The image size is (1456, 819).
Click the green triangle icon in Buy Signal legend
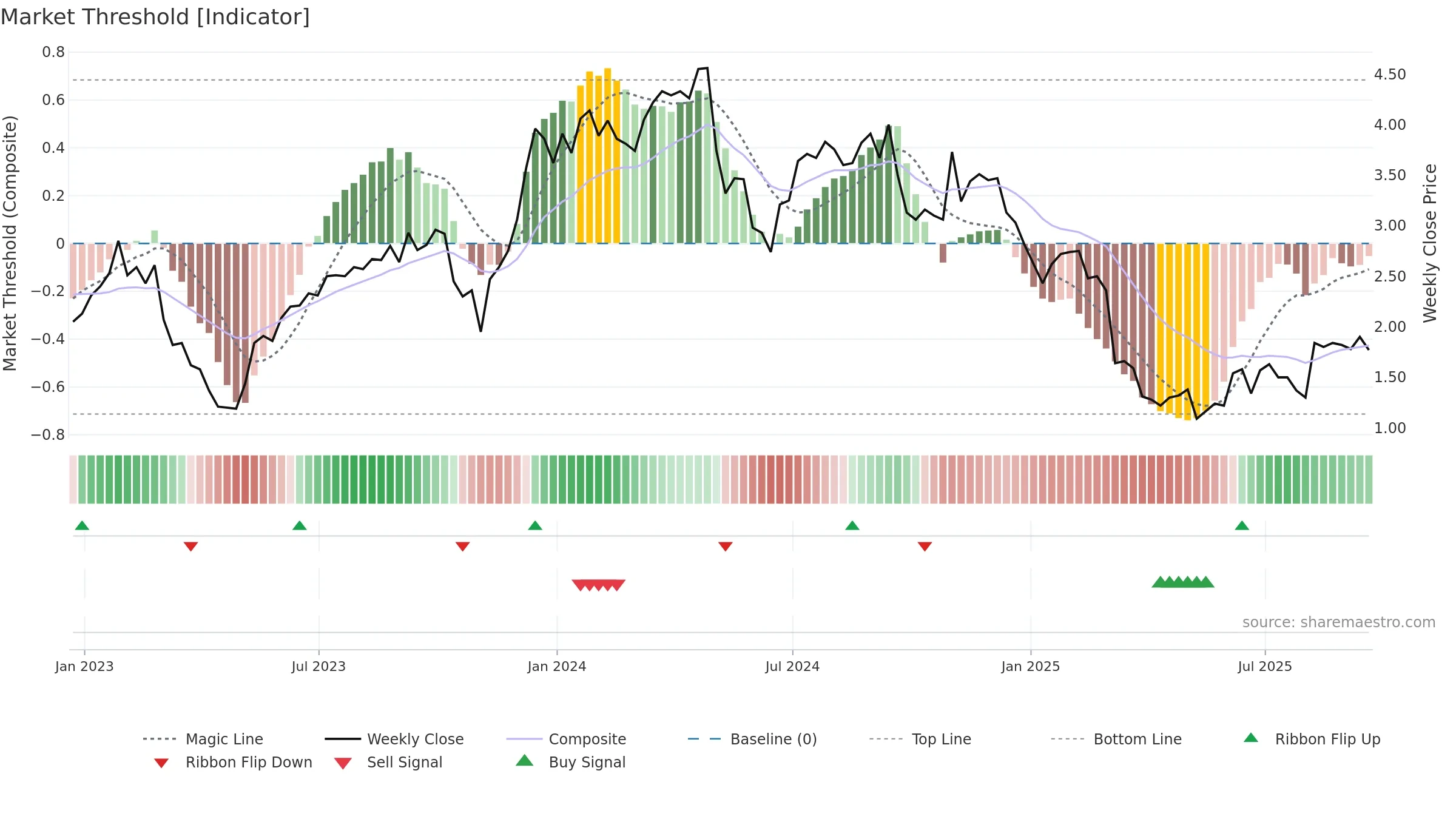point(525,760)
